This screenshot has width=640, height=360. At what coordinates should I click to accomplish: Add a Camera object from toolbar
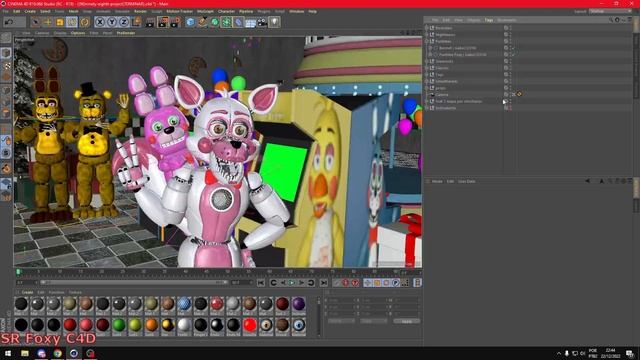262,22
